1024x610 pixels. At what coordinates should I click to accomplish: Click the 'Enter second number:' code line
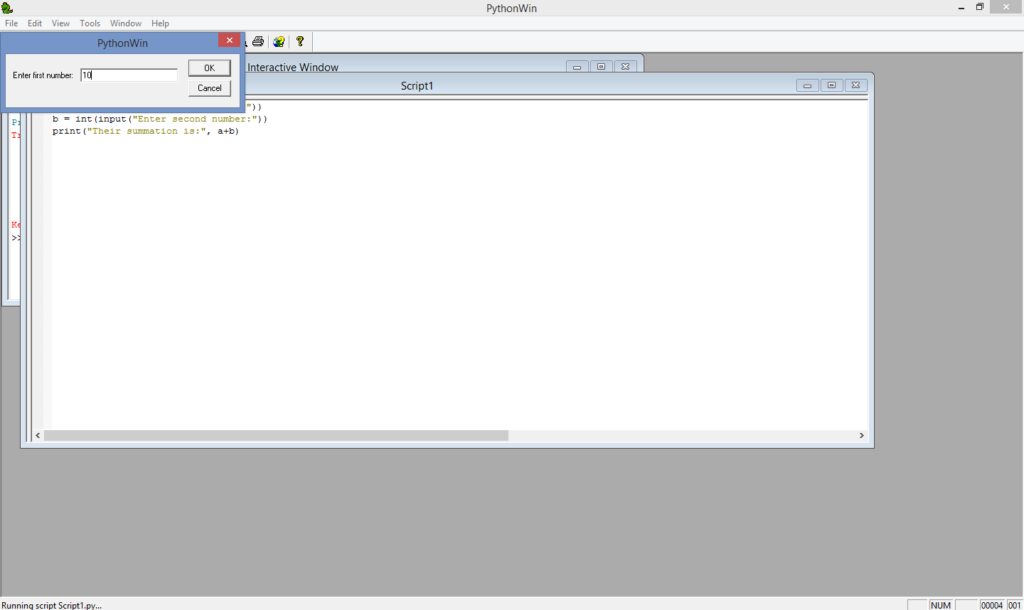point(160,119)
